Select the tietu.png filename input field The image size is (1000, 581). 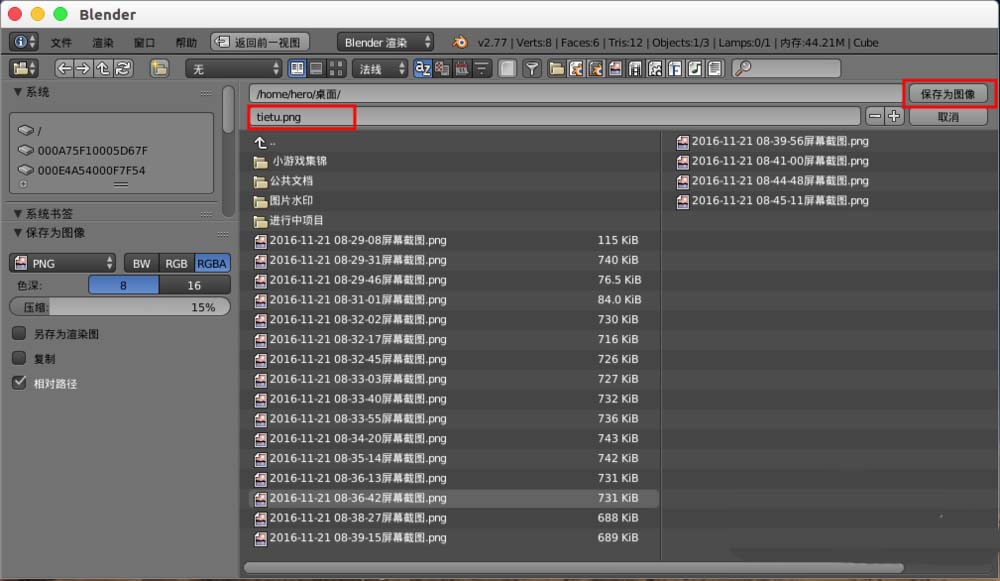point(300,115)
